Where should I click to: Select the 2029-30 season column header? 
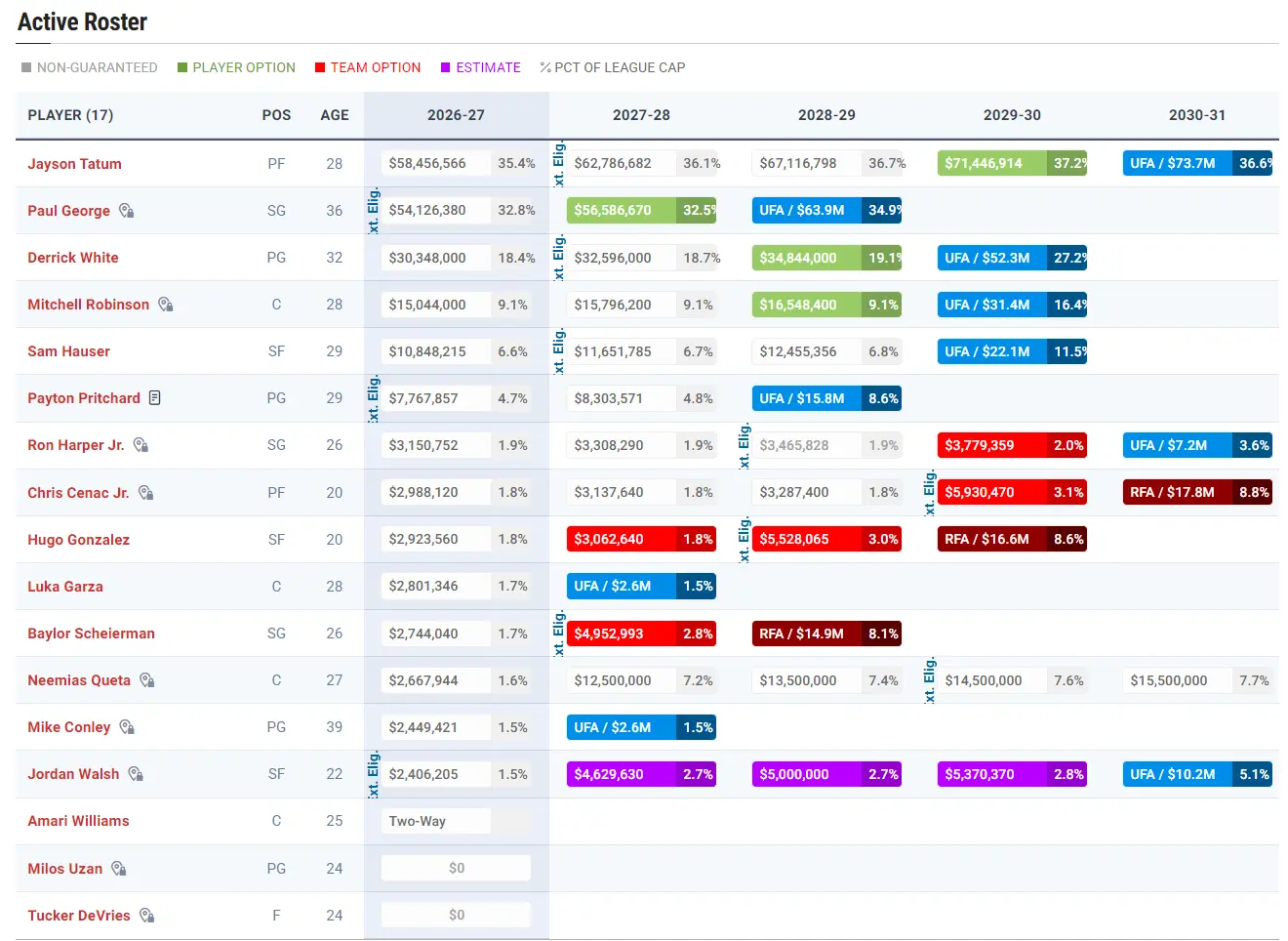click(1012, 115)
